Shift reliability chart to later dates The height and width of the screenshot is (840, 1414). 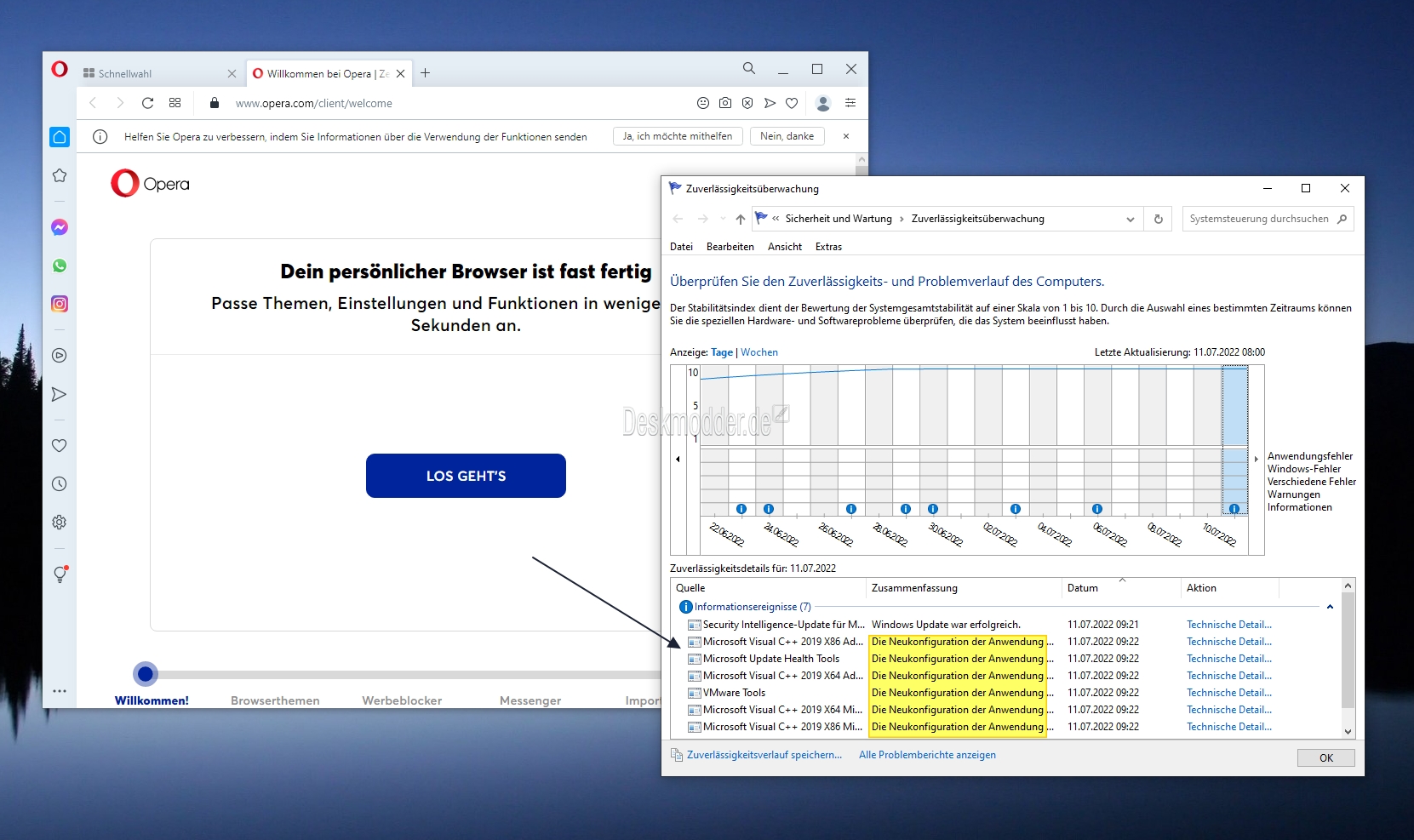pyautogui.click(x=1257, y=459)
